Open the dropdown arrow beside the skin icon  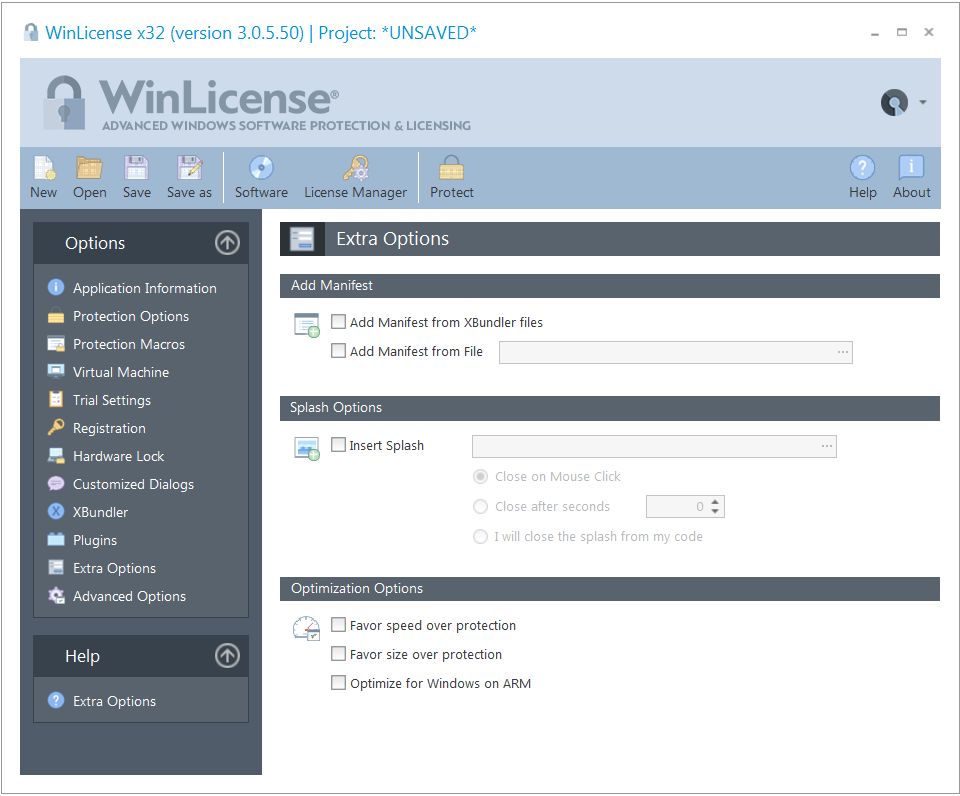click(922, 102)
